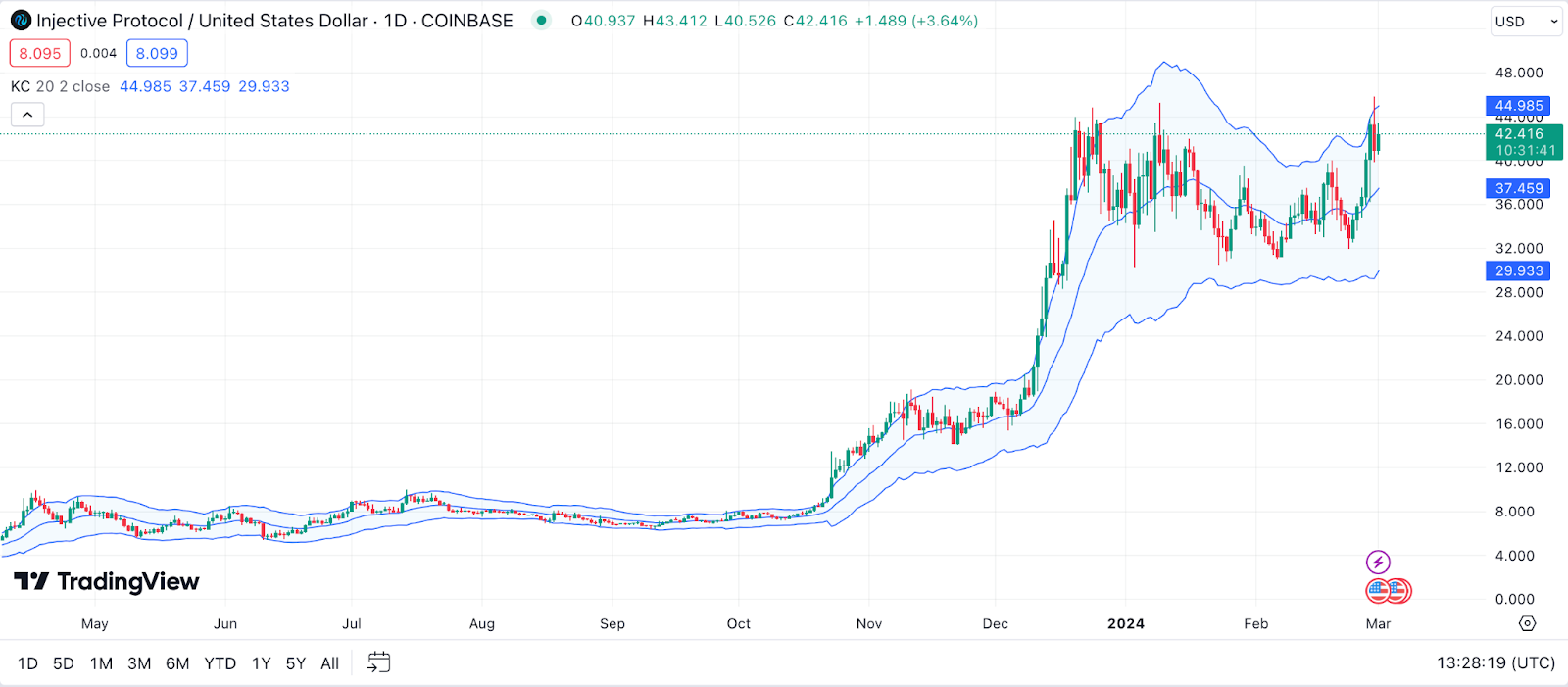This screenshot has width=1568, height=687.
Task: Select the 5D time range
Action: (64, 663)
